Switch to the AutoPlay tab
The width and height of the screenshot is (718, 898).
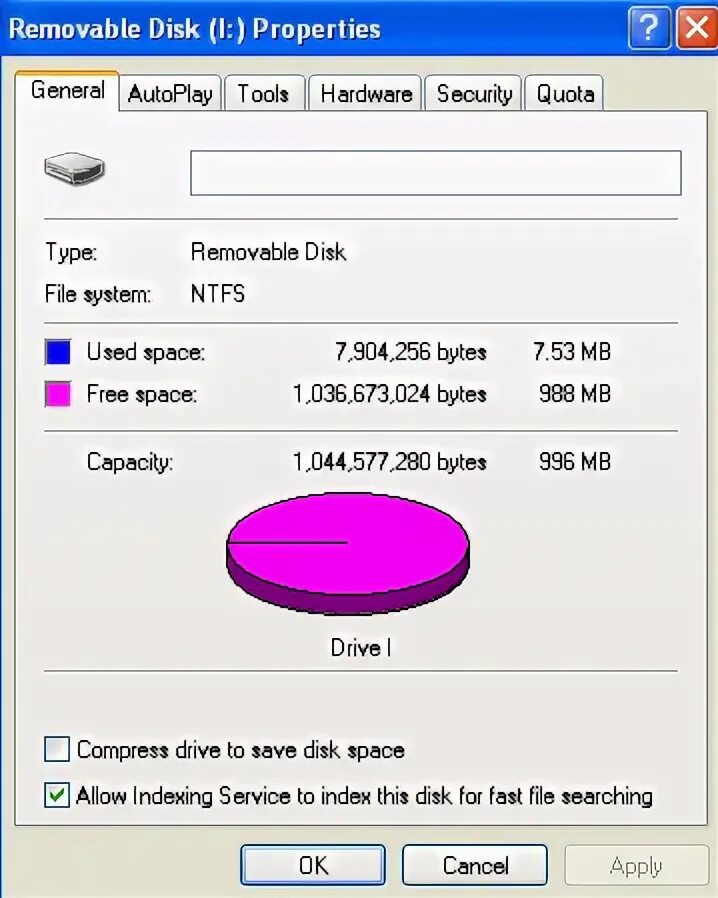pyautogui.click(x=170, y=93)
